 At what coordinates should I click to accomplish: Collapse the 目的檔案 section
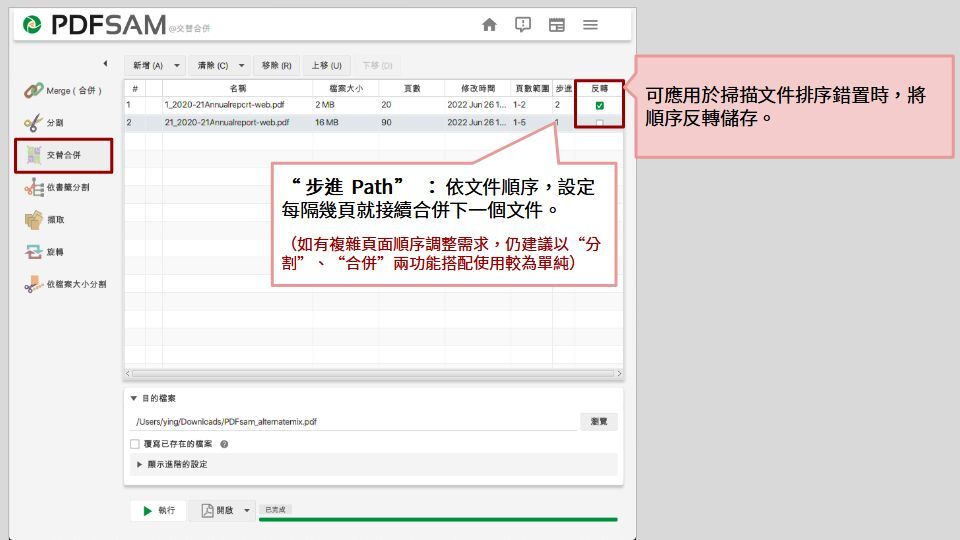tap(133, 399)
